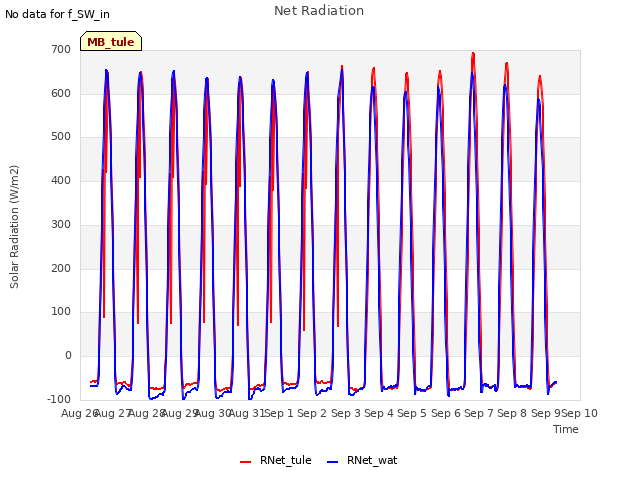Click the Sep 10 x-axis date label
Screen dimensions: 640x480
click(580, 413)
